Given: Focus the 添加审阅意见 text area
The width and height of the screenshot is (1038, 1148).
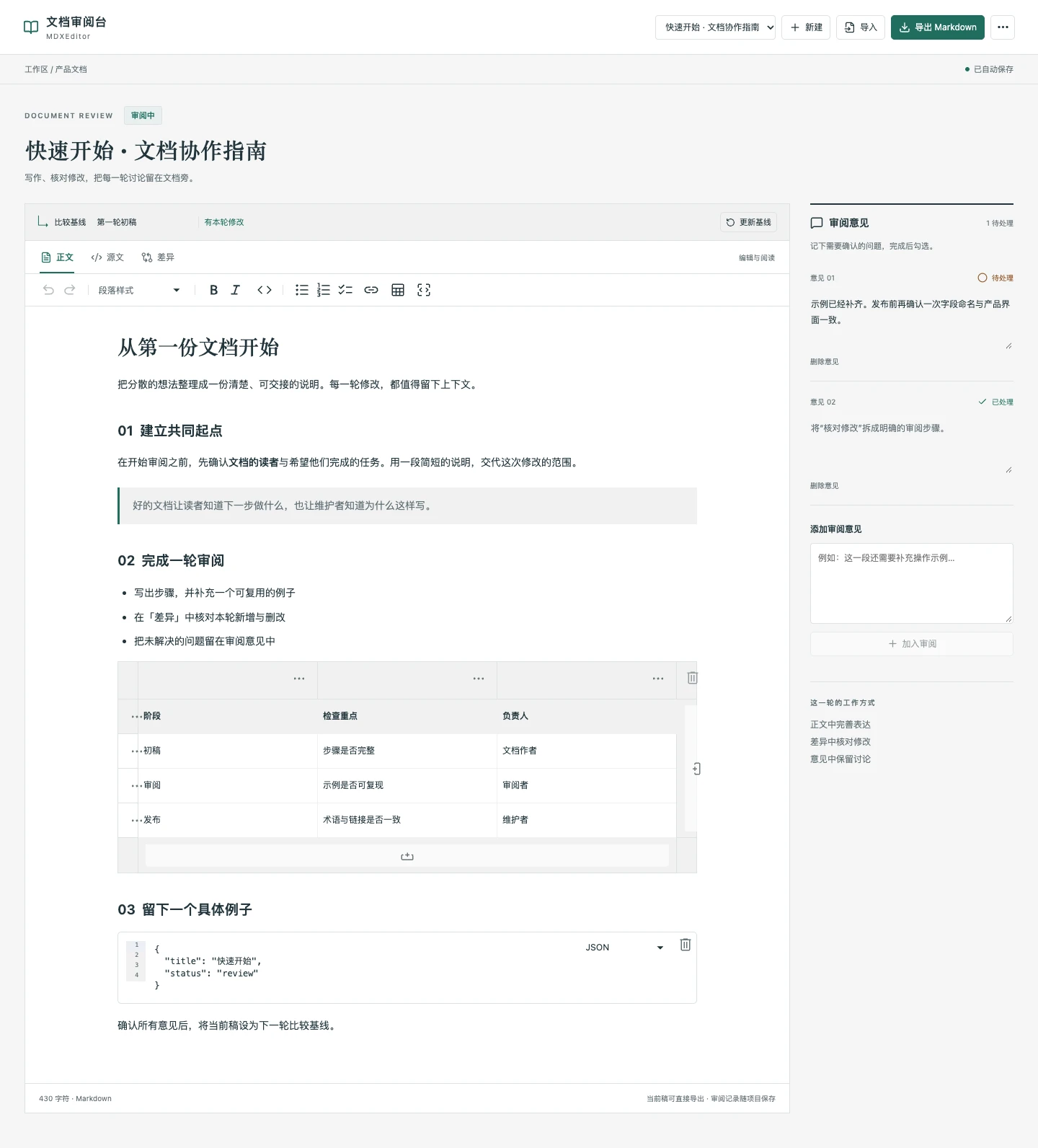Looking at the screenshot, I should 912,583.
